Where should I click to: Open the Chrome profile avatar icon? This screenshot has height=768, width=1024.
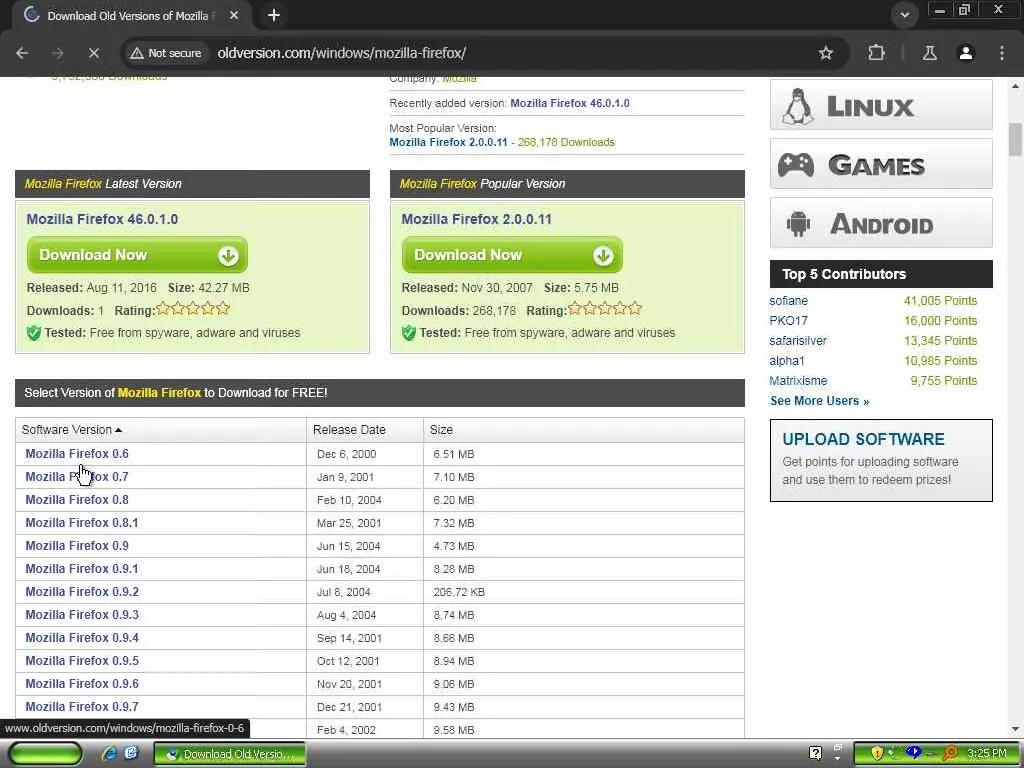(966, 53)
